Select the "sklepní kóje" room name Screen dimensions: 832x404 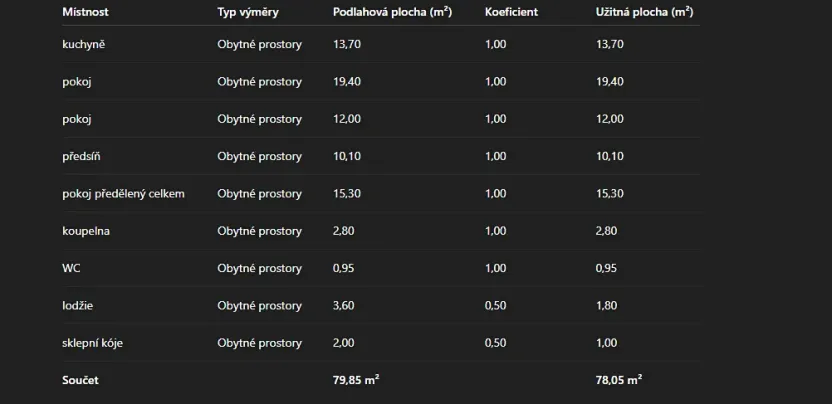coord(93,343)
